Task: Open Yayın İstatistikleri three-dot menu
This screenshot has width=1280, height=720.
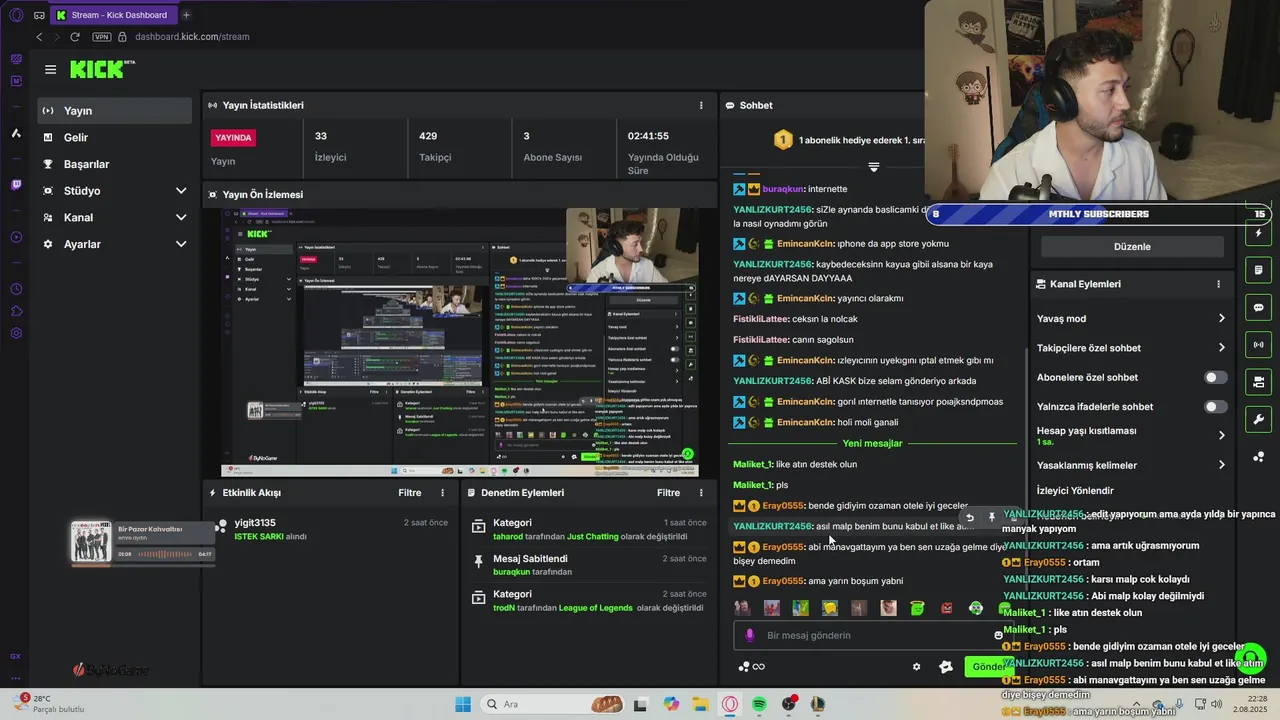Action: (x=700, y=105)
